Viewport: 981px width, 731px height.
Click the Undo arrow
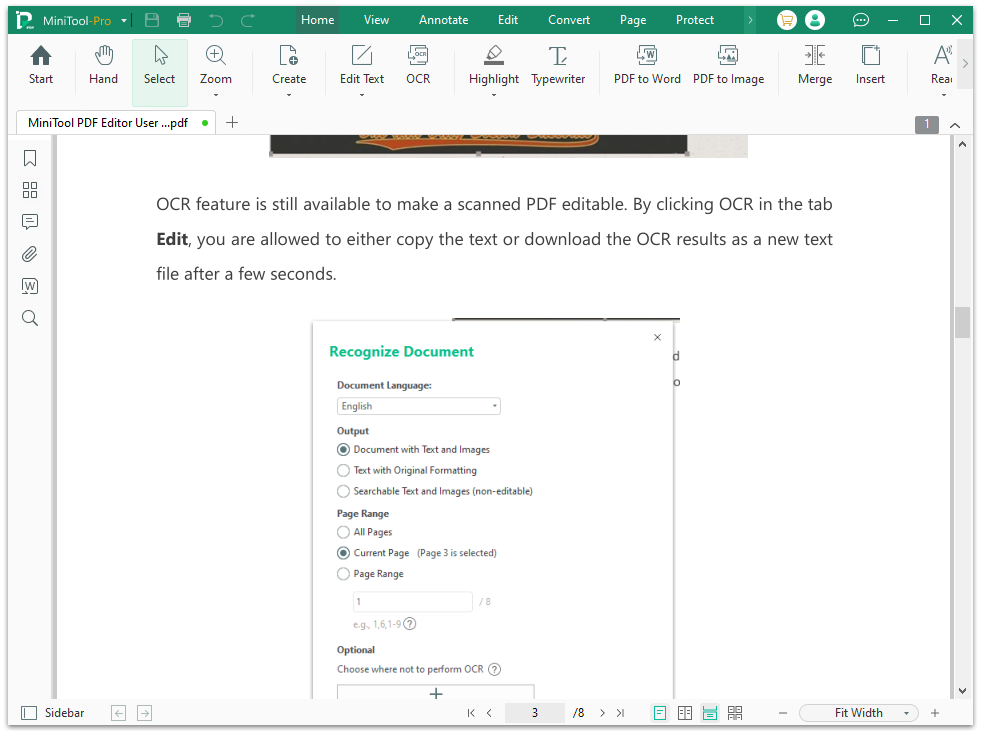[216, 20]
